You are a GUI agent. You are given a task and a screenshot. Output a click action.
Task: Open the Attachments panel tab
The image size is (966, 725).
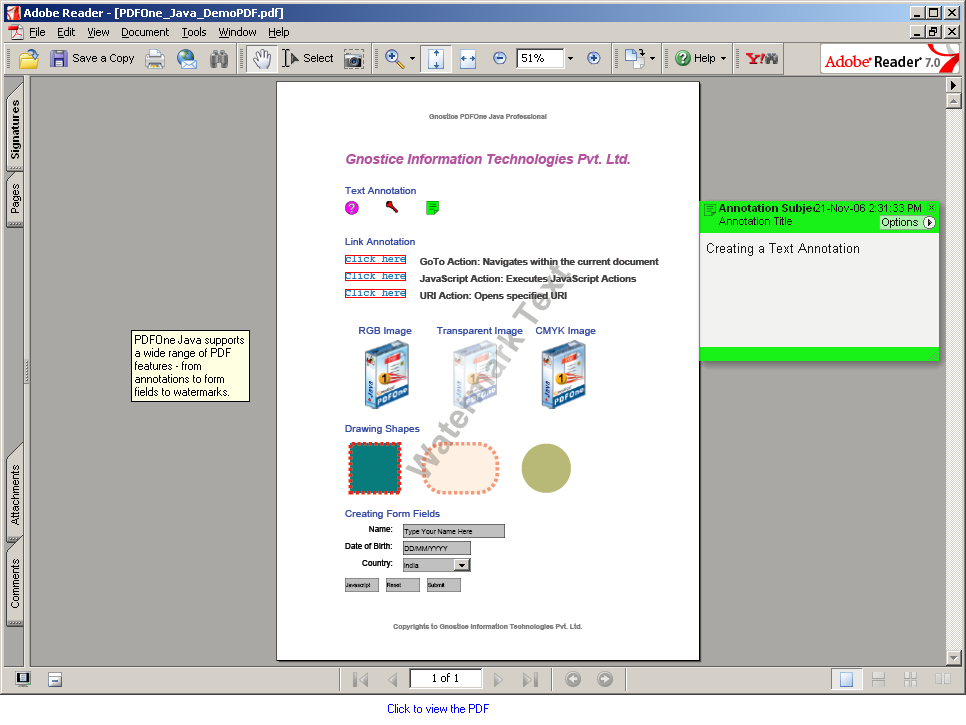click(x=15, y=493)
